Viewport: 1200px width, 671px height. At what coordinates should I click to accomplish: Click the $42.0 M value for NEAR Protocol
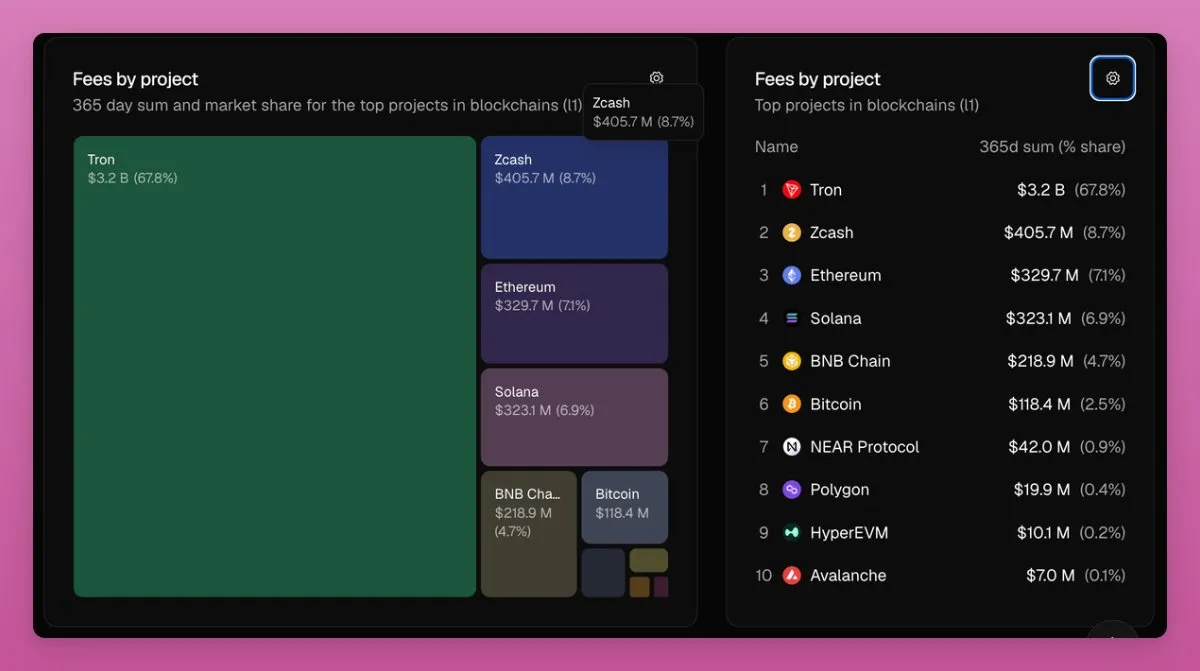[1039, 447]
